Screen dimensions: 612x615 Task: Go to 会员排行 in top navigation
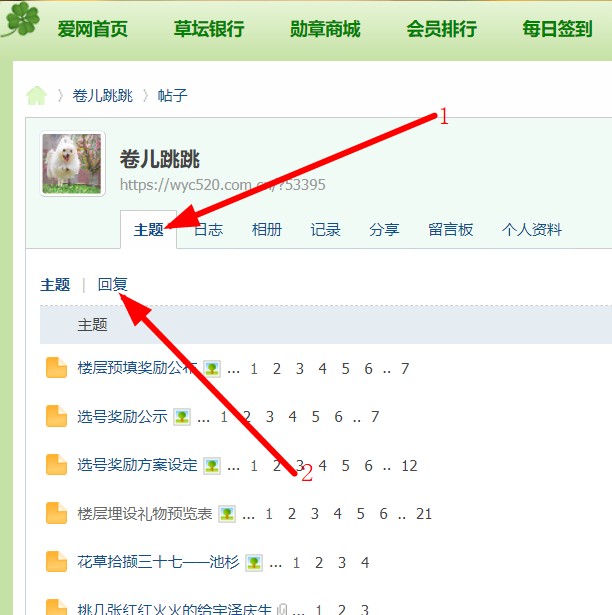441,29
